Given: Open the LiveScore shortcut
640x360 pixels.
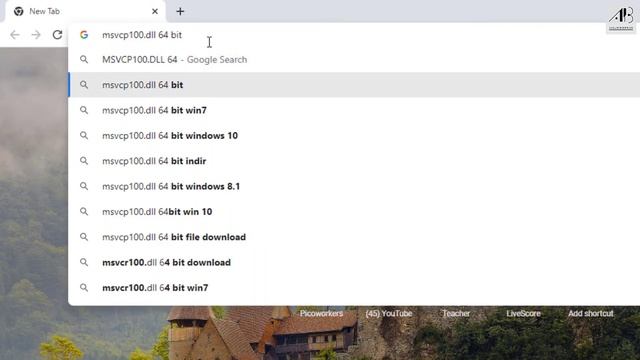Looking at the screenshot, I should pyautogui.click(x=523, y=313).
